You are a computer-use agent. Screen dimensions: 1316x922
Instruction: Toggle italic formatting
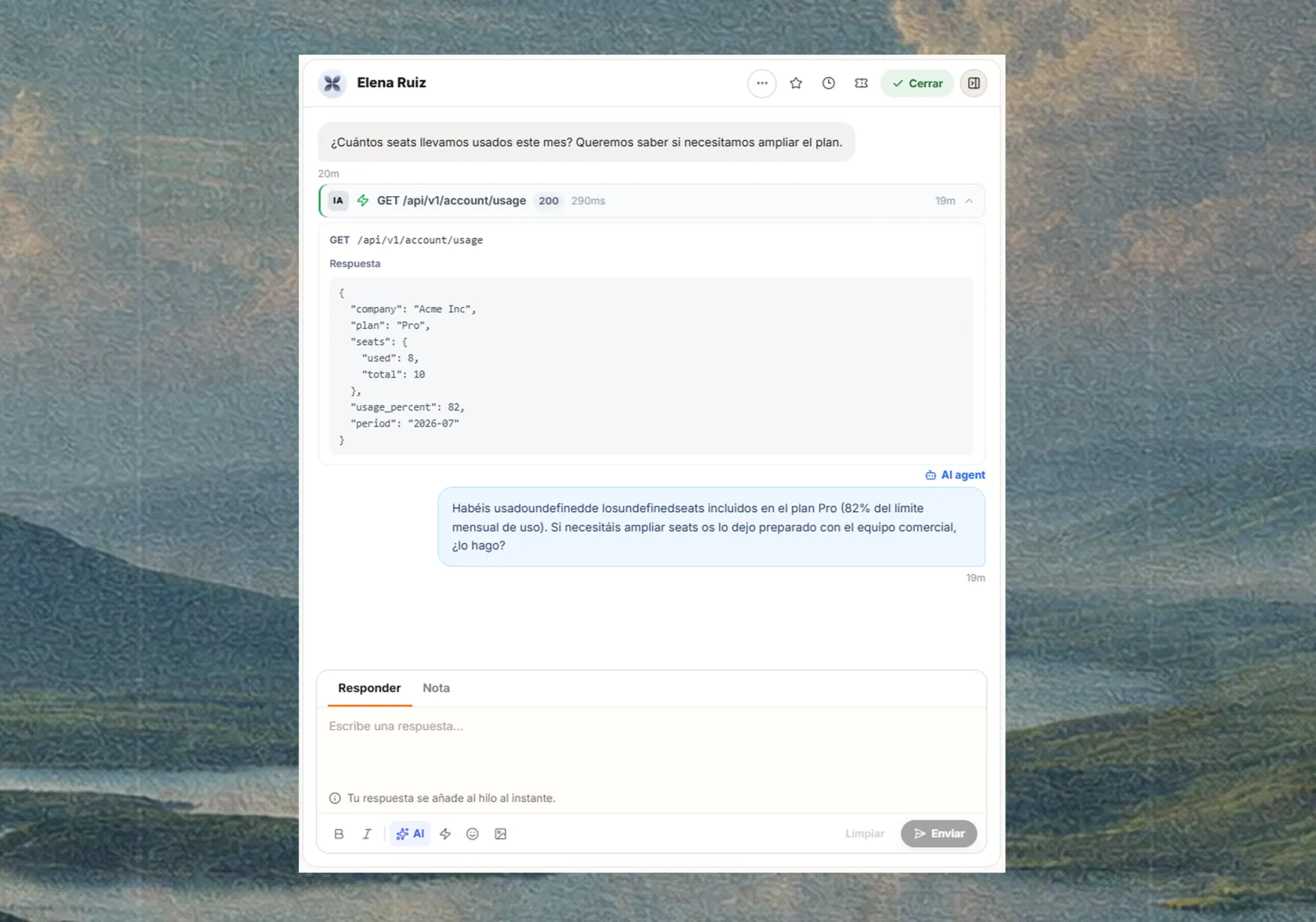click(x=367, y=833)
